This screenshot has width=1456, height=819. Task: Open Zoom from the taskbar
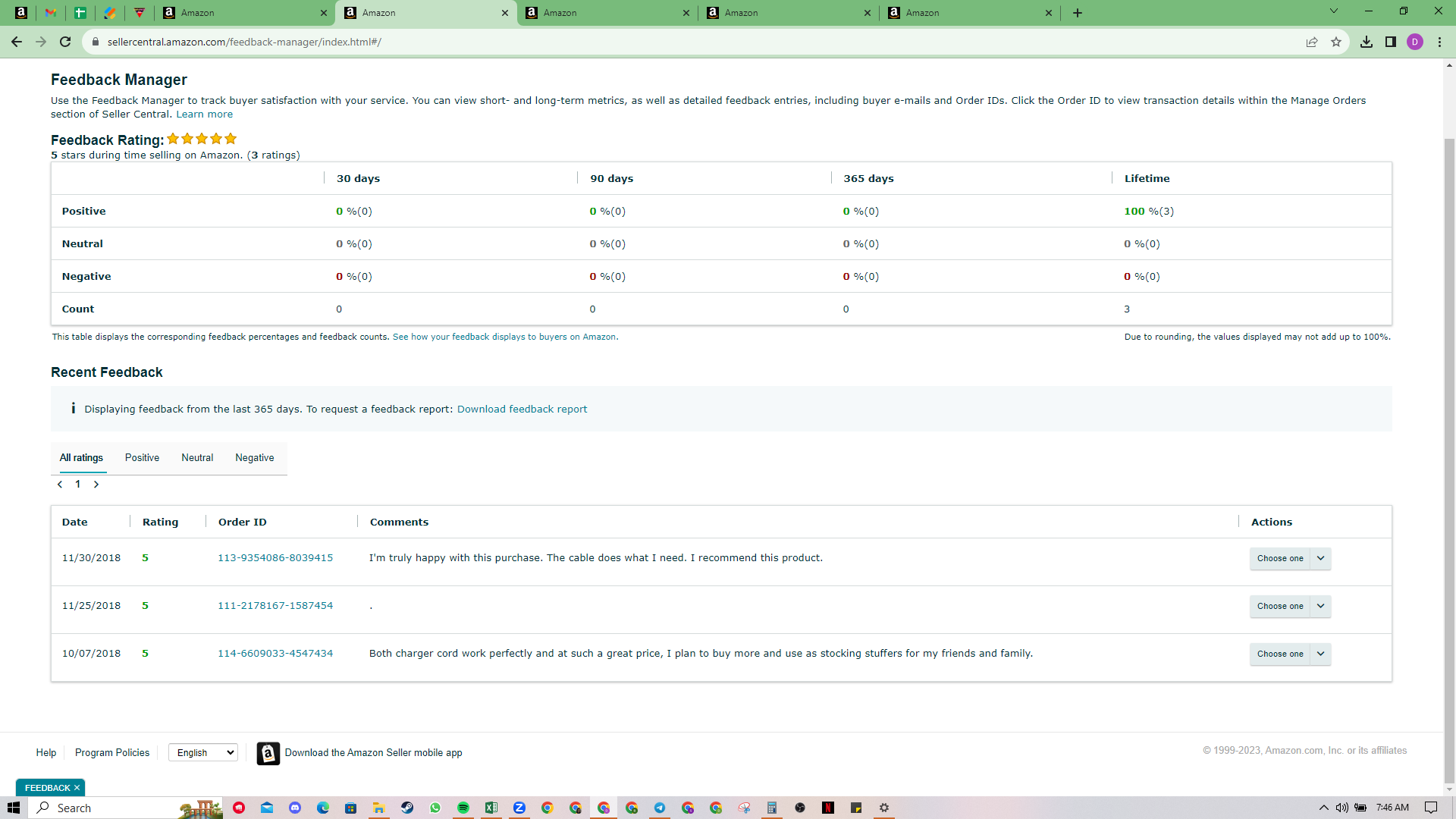coord(519,808)
